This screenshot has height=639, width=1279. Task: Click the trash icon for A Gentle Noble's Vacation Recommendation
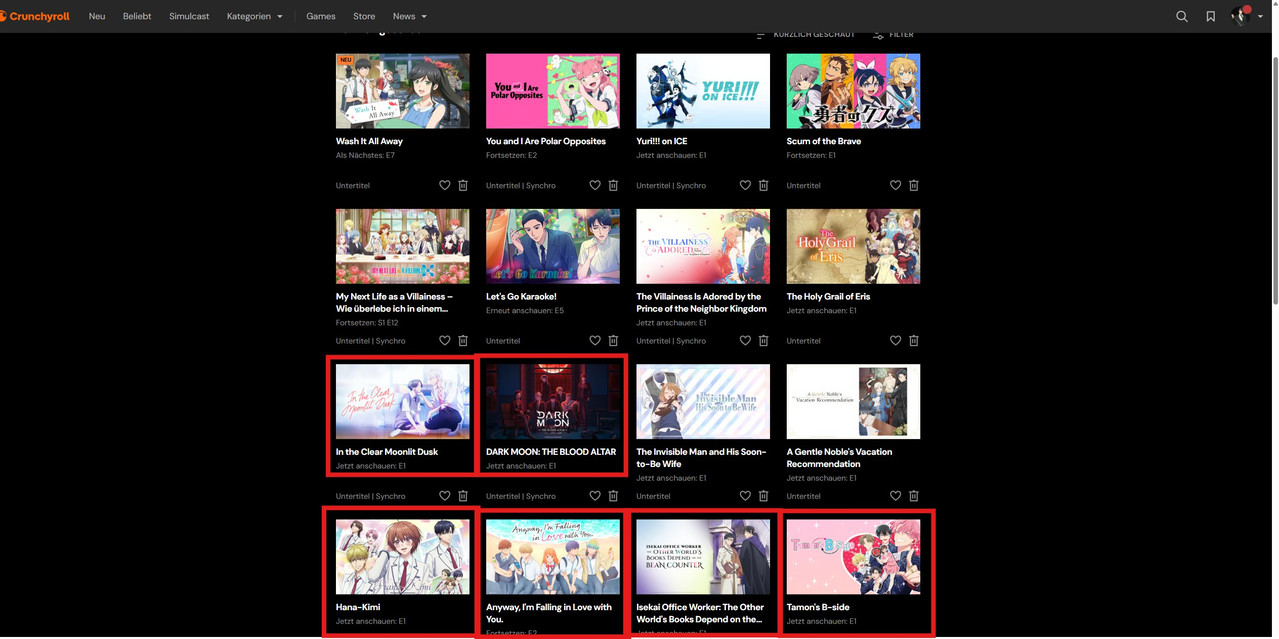tap(914, 496)
